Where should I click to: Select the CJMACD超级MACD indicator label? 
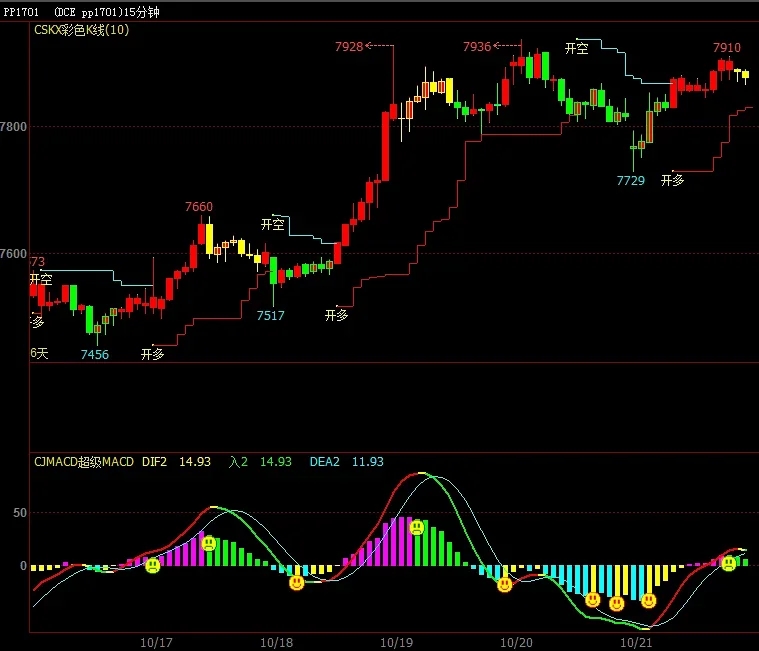84,462
